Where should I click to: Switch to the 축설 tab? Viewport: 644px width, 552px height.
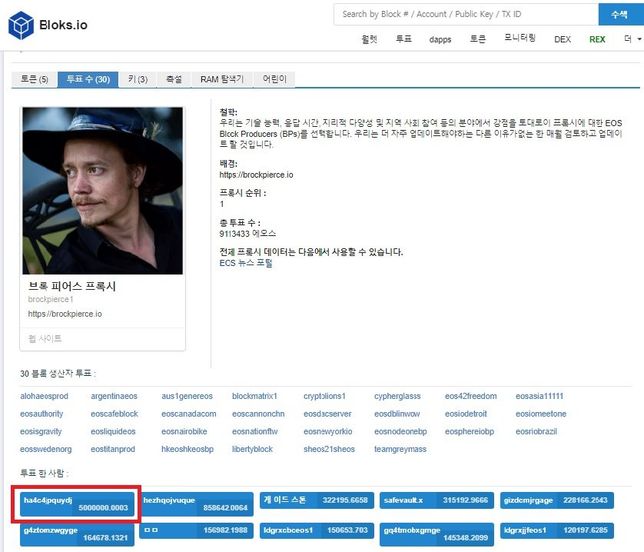(x=174, y=79)
